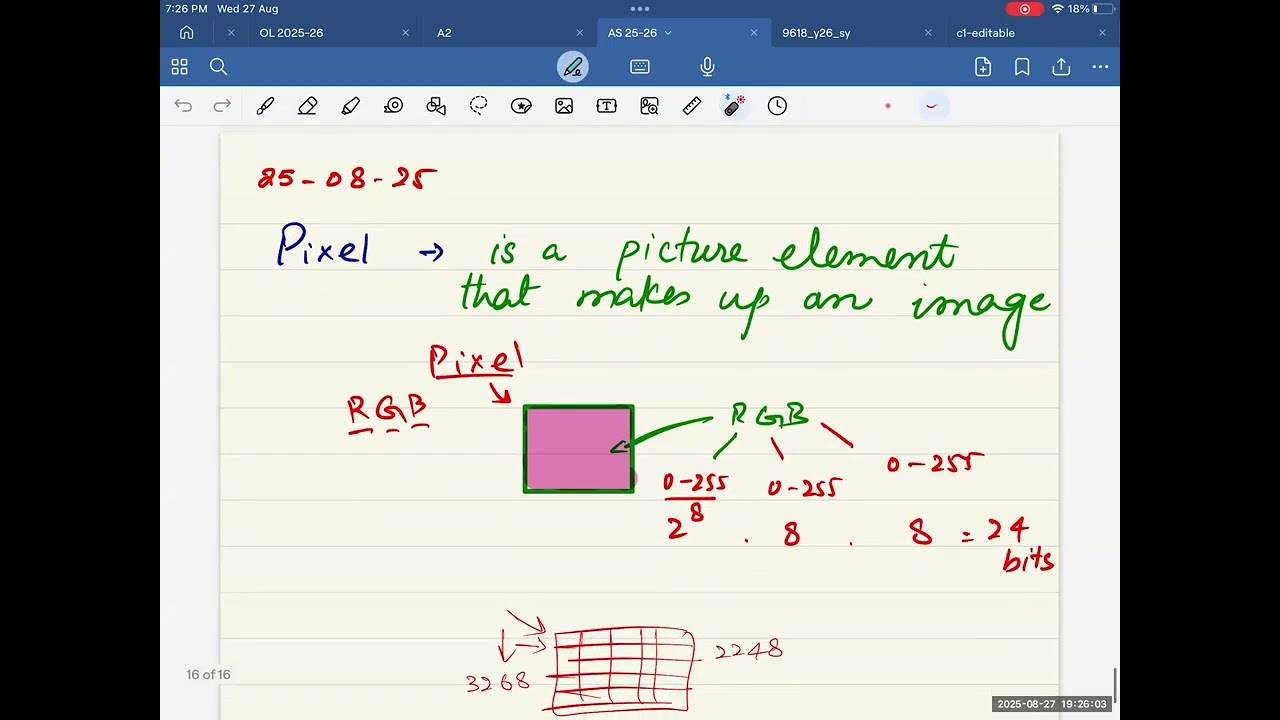Bookmark the current page
This screenshot has height=720, width=1280.
[x=1022, y=67]
